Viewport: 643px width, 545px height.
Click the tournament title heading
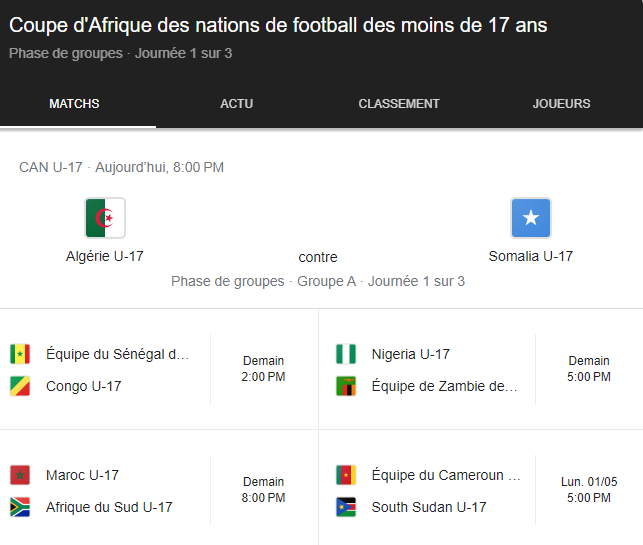coord(278,26)
